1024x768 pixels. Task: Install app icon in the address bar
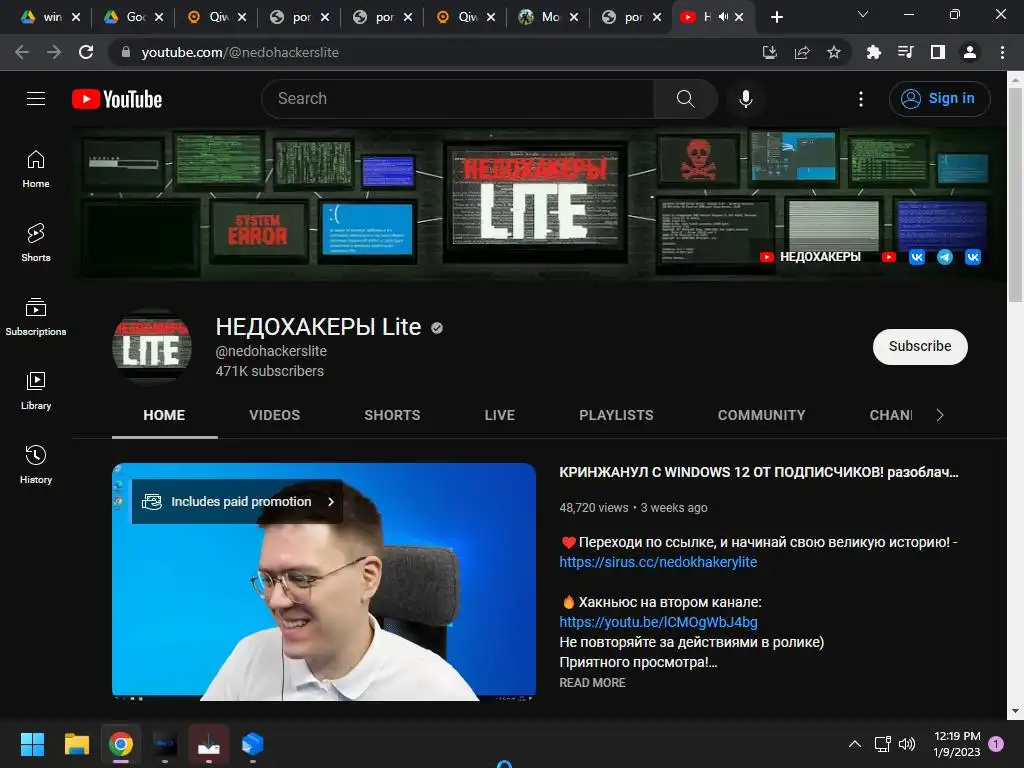point(769,52)
